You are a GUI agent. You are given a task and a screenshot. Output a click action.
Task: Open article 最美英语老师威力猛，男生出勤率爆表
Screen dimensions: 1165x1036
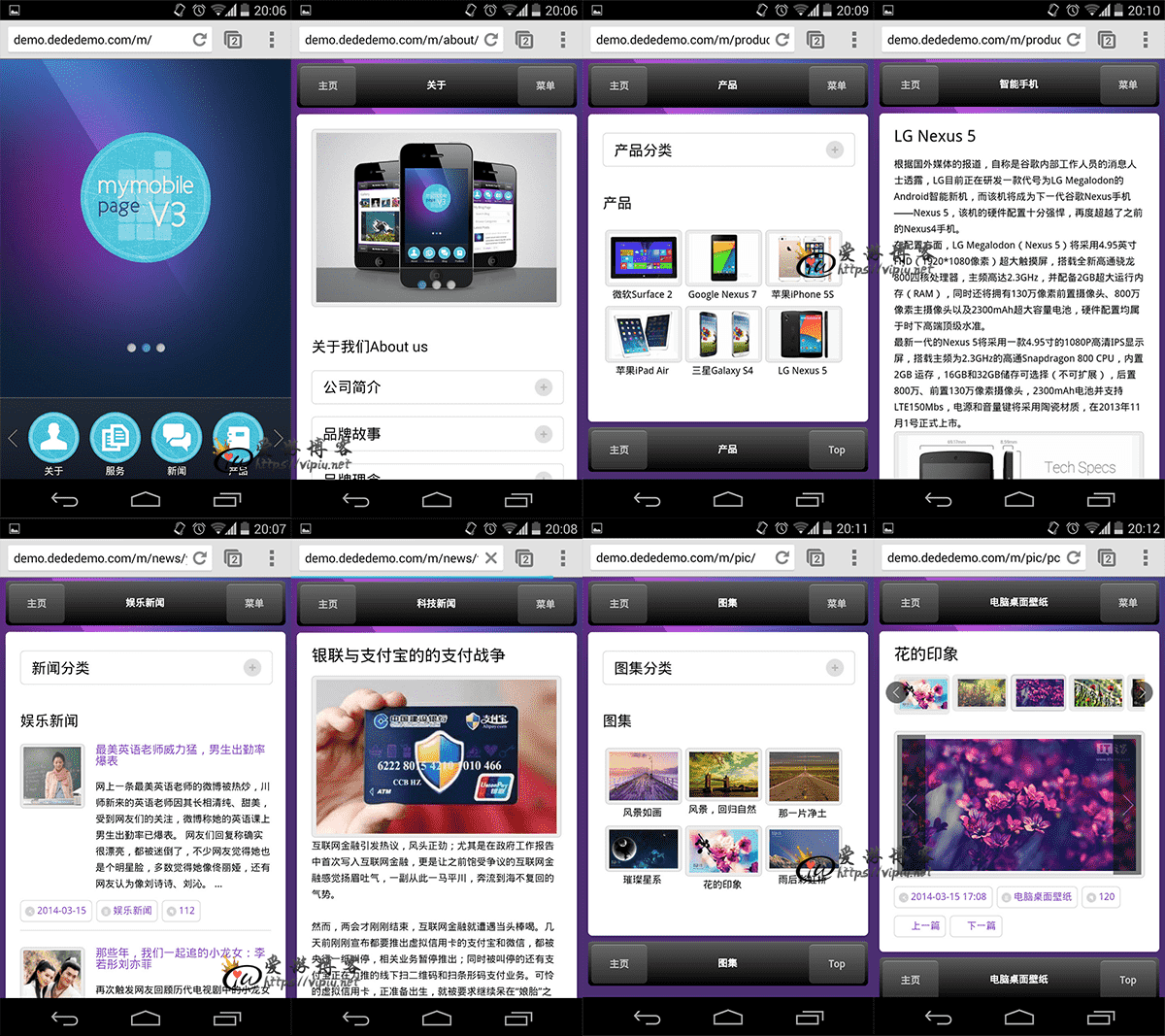[181, 754]
